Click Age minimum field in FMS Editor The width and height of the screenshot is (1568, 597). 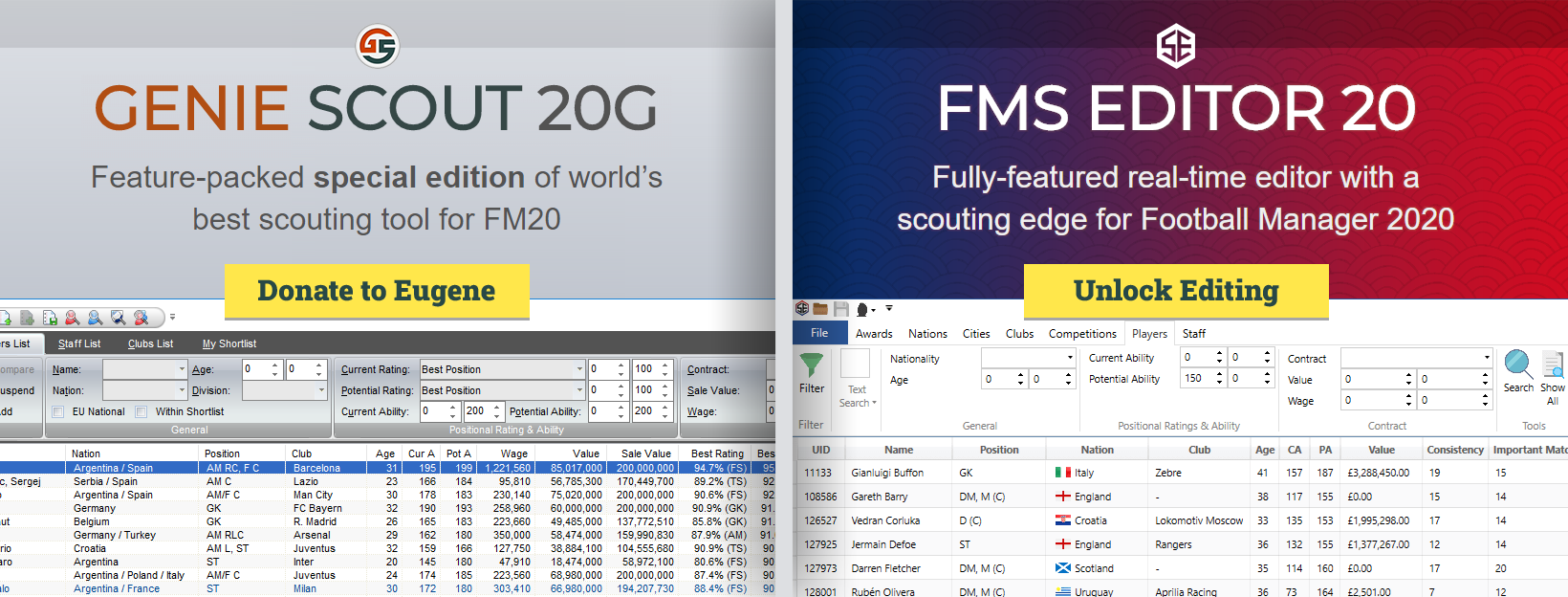(1004, 379)
